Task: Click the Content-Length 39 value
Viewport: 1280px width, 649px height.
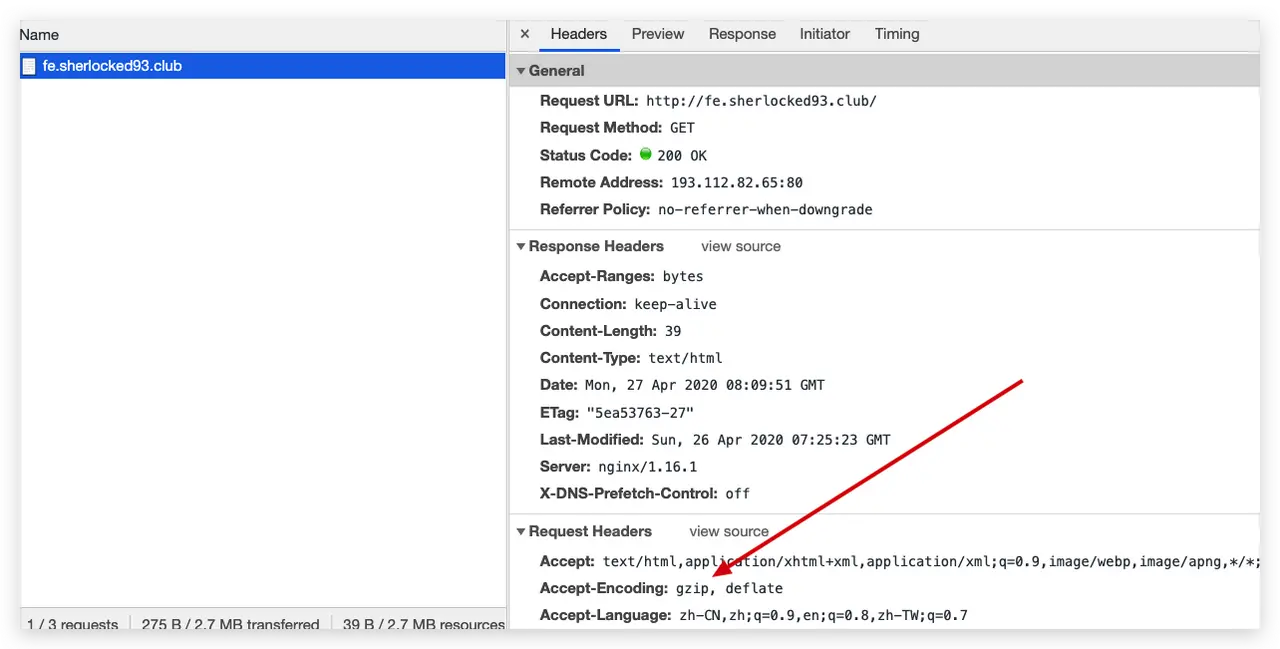Action: [673, 331]
